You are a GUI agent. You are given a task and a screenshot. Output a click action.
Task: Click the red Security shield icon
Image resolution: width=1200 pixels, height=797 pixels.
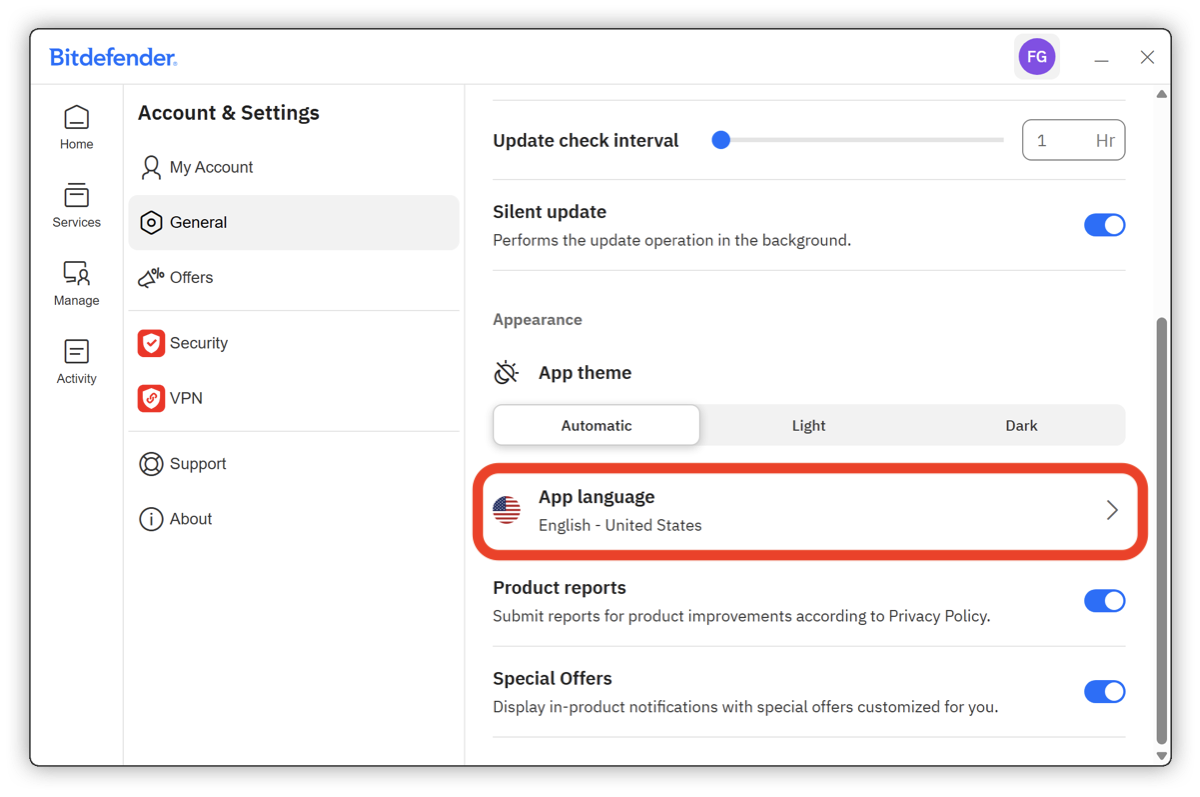point(151,343)
